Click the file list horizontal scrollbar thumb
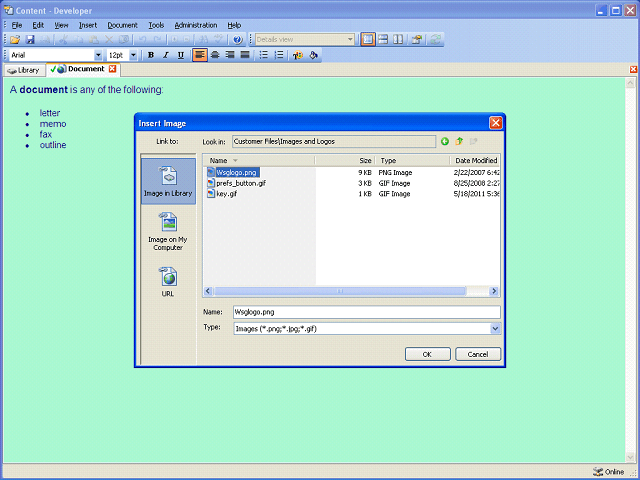Image resolution: width=640 pixels, height=480 pixels. click(340, 291)
